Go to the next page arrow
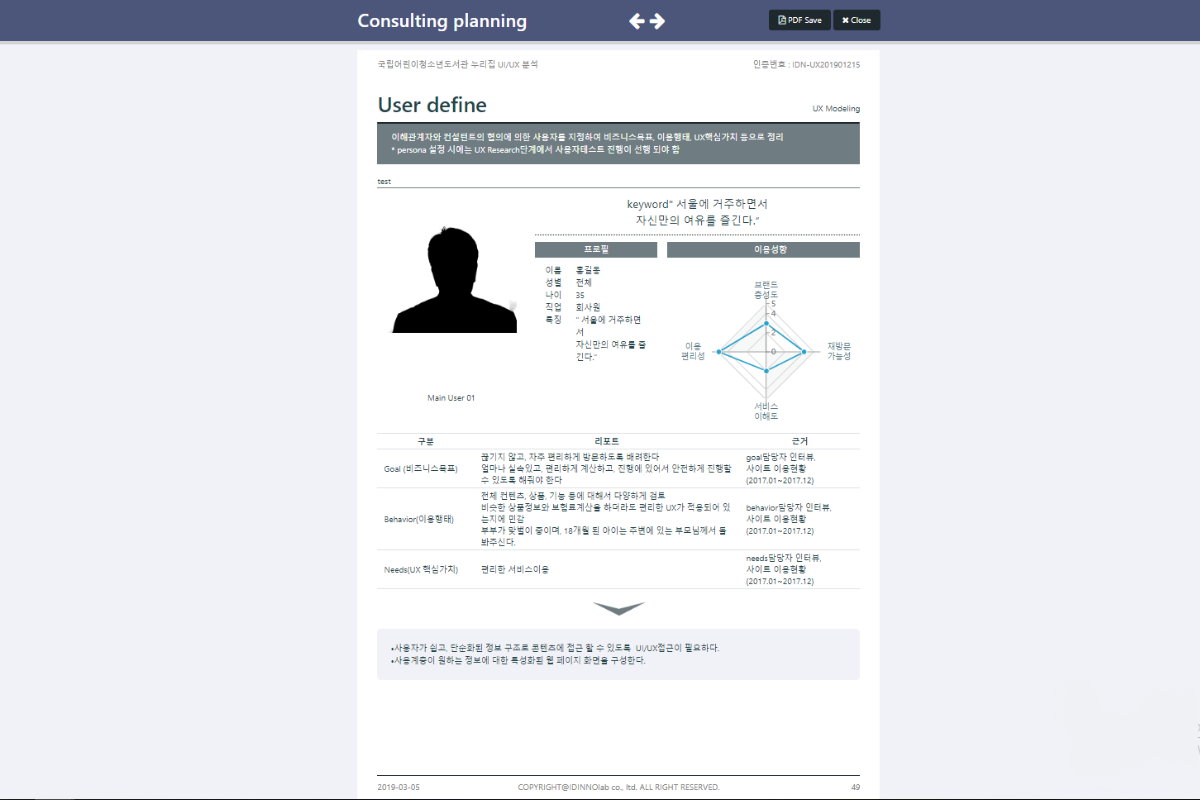1200x800 pixels. 657,21
